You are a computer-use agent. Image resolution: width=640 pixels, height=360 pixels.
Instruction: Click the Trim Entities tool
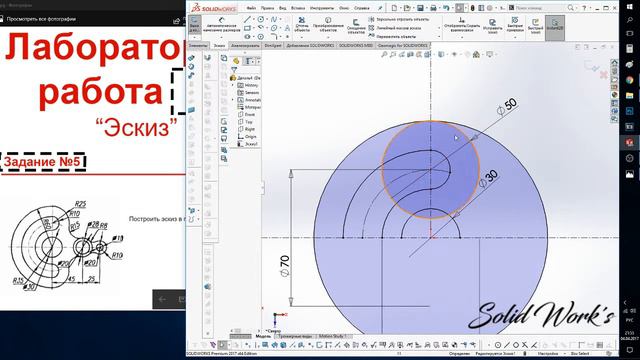pos(302,24)
